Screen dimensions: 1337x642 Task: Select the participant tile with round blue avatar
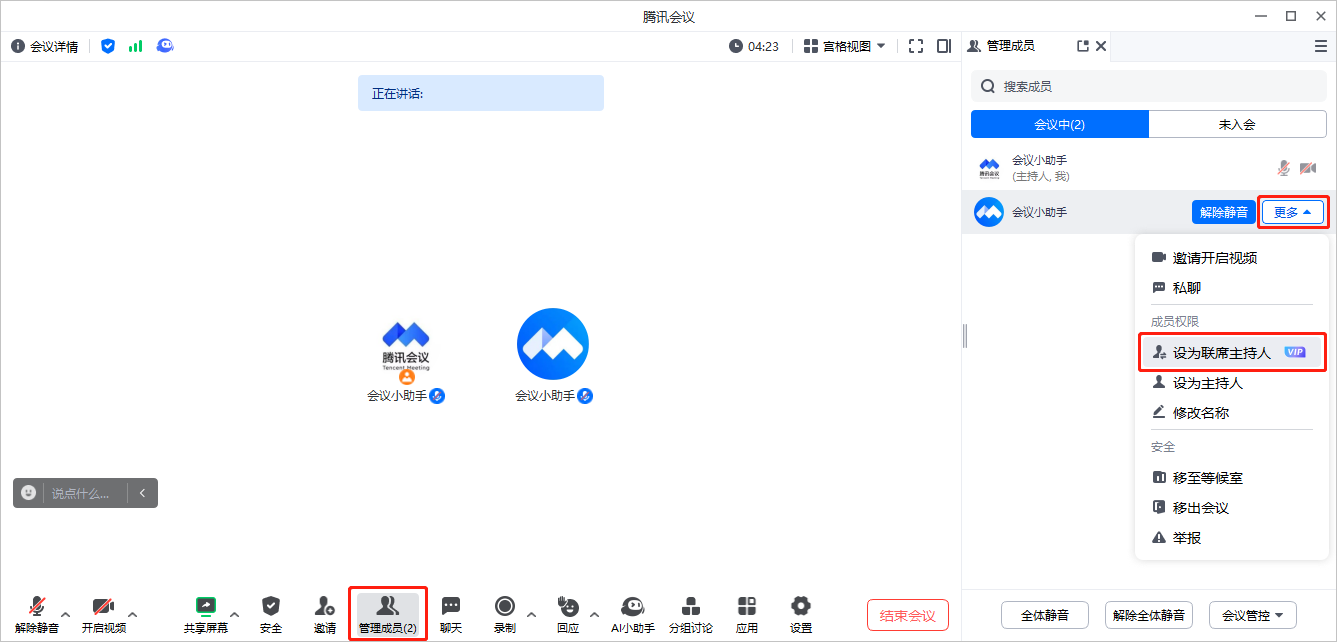click(553, 355)
